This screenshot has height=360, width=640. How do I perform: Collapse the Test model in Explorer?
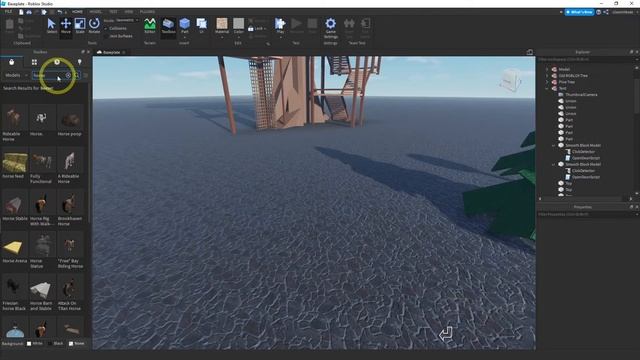point(547,88)
